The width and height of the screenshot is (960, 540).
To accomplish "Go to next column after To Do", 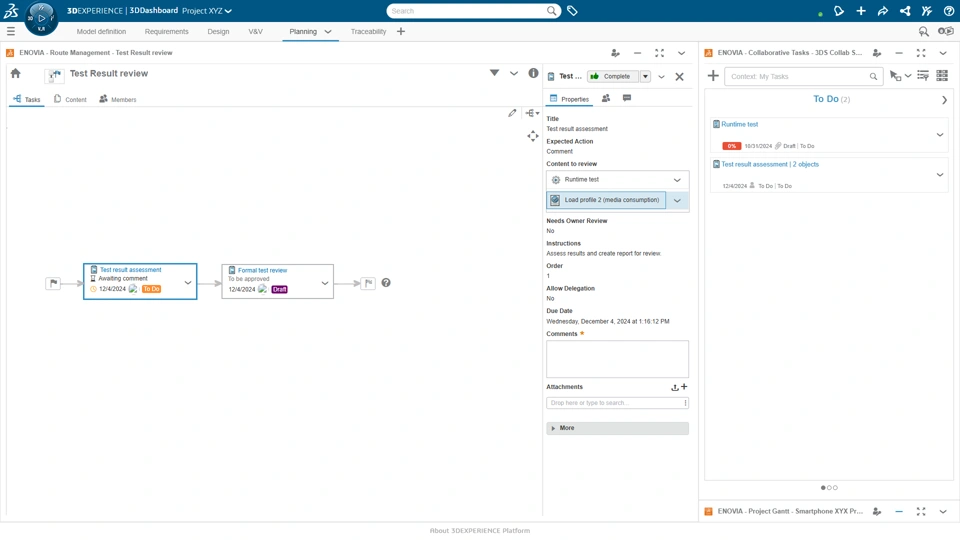I will pyautogui.click(x=944, y=100).
